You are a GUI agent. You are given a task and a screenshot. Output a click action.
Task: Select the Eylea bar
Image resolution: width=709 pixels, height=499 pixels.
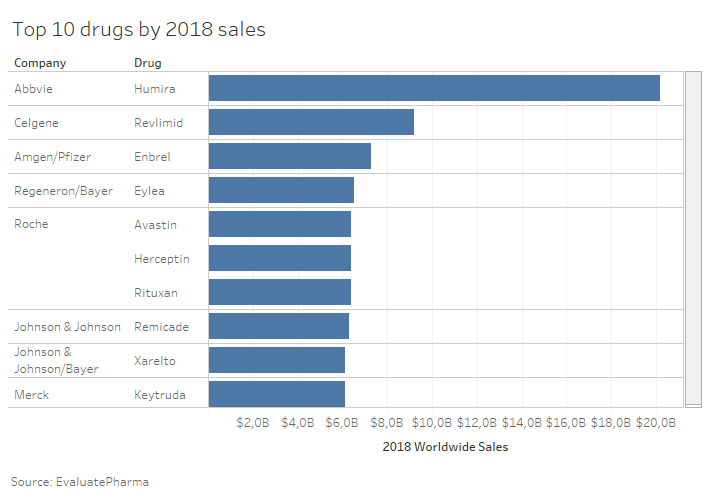(281, 190)
